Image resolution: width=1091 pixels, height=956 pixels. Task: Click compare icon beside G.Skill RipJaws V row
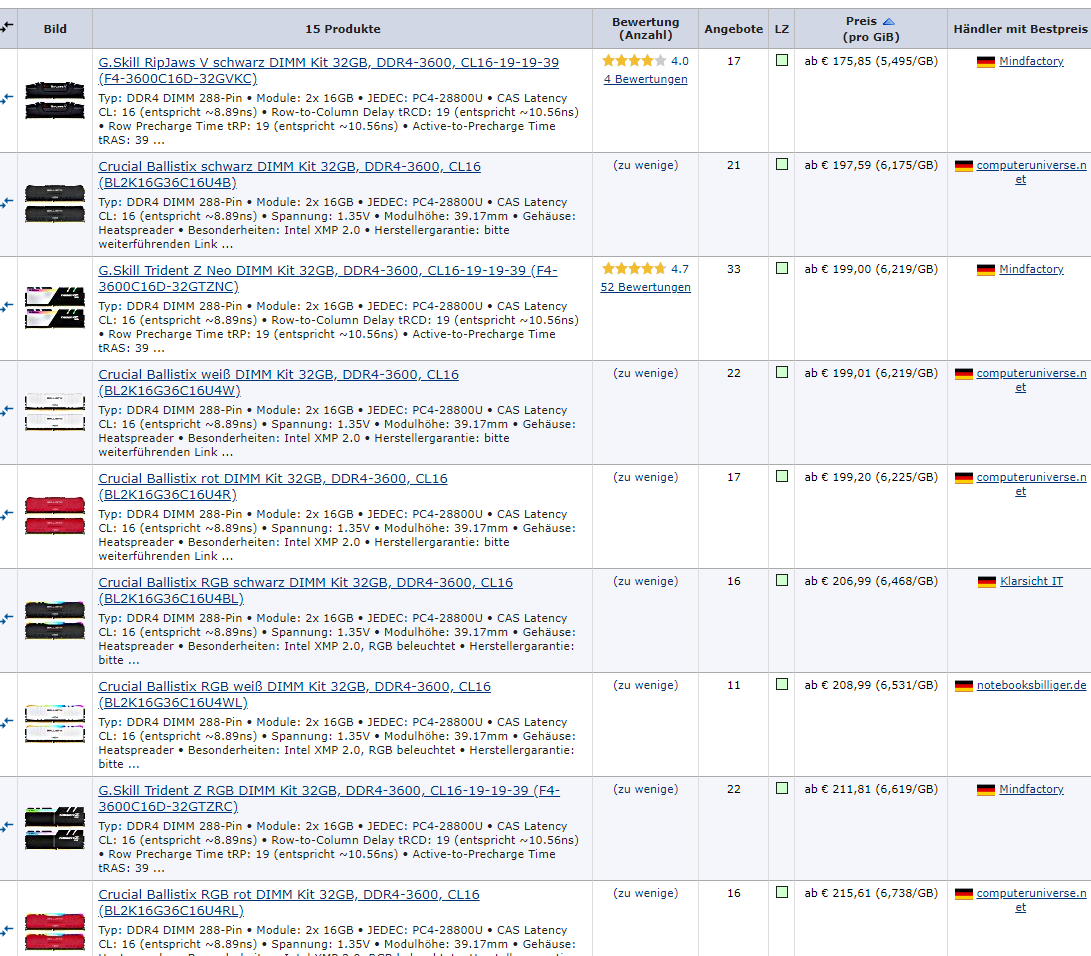click(x=6, y=99)
